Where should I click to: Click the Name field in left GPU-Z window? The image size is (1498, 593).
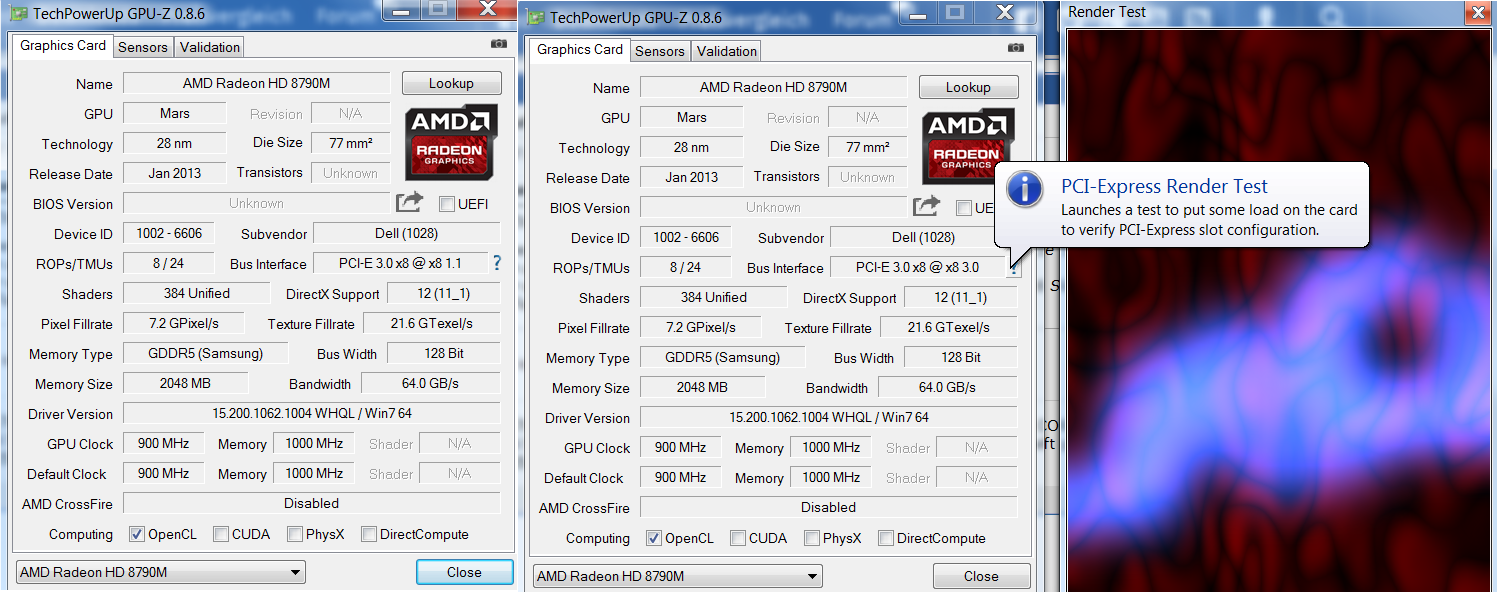coord(256,83)
